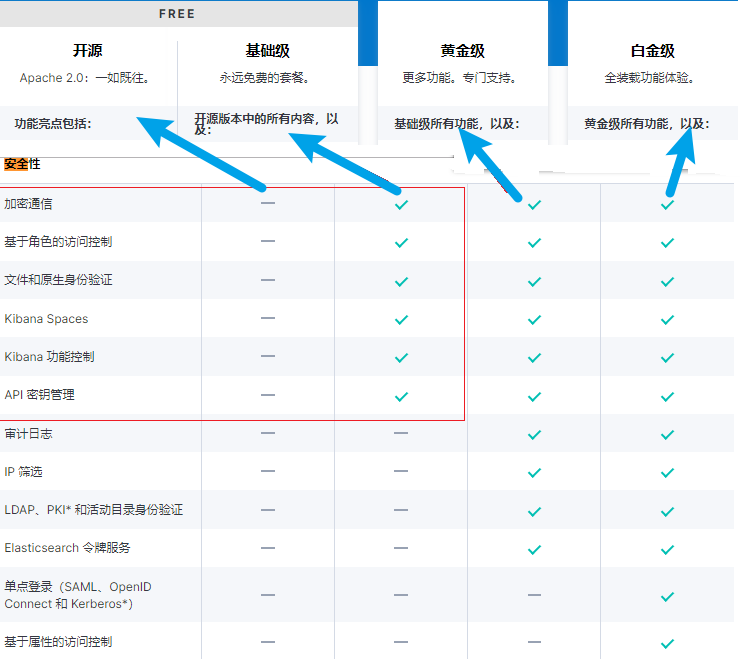The width and height of the screenshot is (741, 659).
Task: Select the 基础级 plan heading
Action: click(267, 51)
